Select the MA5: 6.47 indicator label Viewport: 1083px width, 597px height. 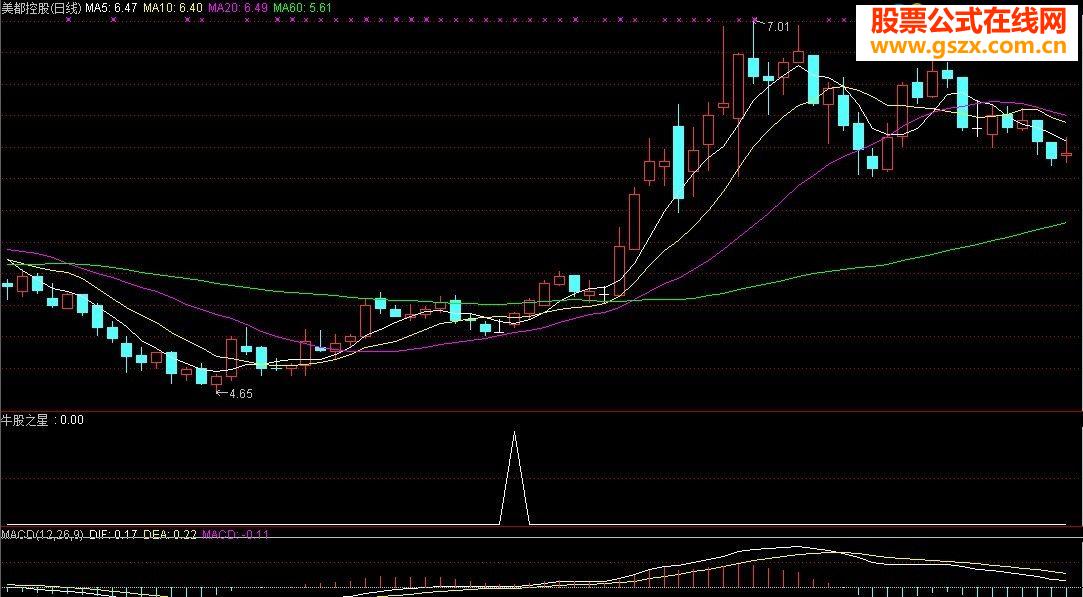pos(111,7)
